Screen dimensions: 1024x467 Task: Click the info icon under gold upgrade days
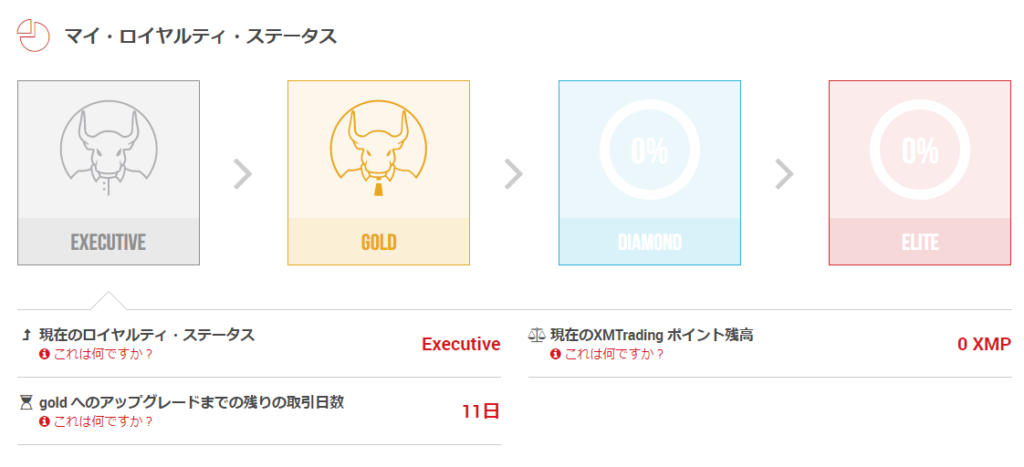coord(44,421)
